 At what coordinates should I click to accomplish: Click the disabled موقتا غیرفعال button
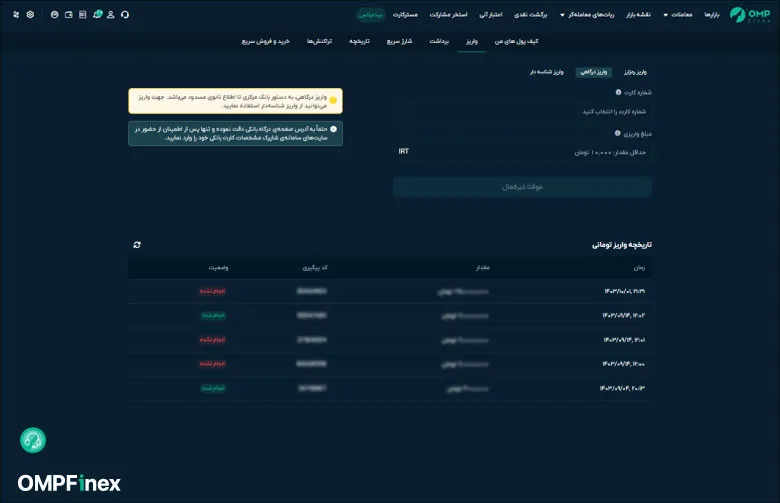pyautogui.click(x=522, y=187)
